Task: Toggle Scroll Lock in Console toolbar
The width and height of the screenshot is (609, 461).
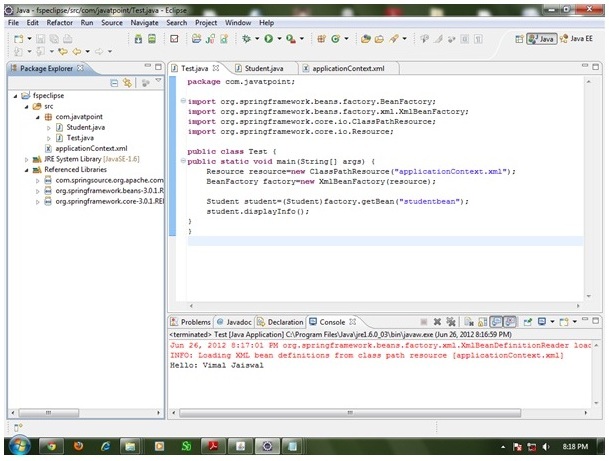Action: coord(482,322)
